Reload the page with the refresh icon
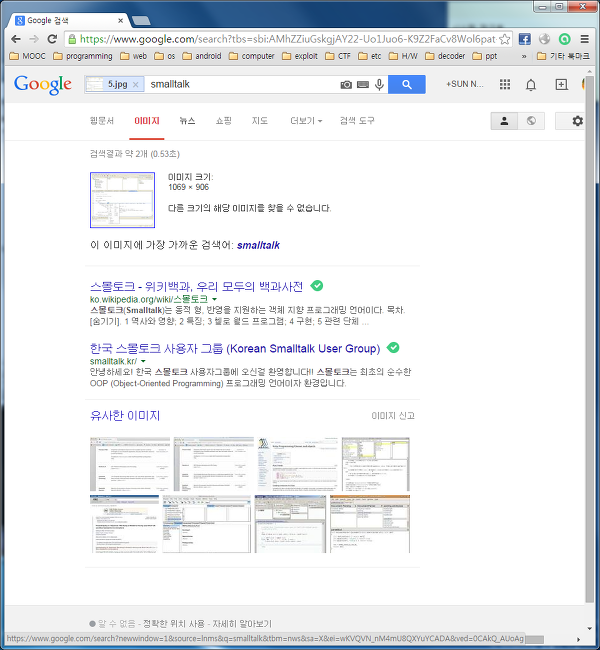The width and height of the screenshot is (600, 650). [52, 39]
